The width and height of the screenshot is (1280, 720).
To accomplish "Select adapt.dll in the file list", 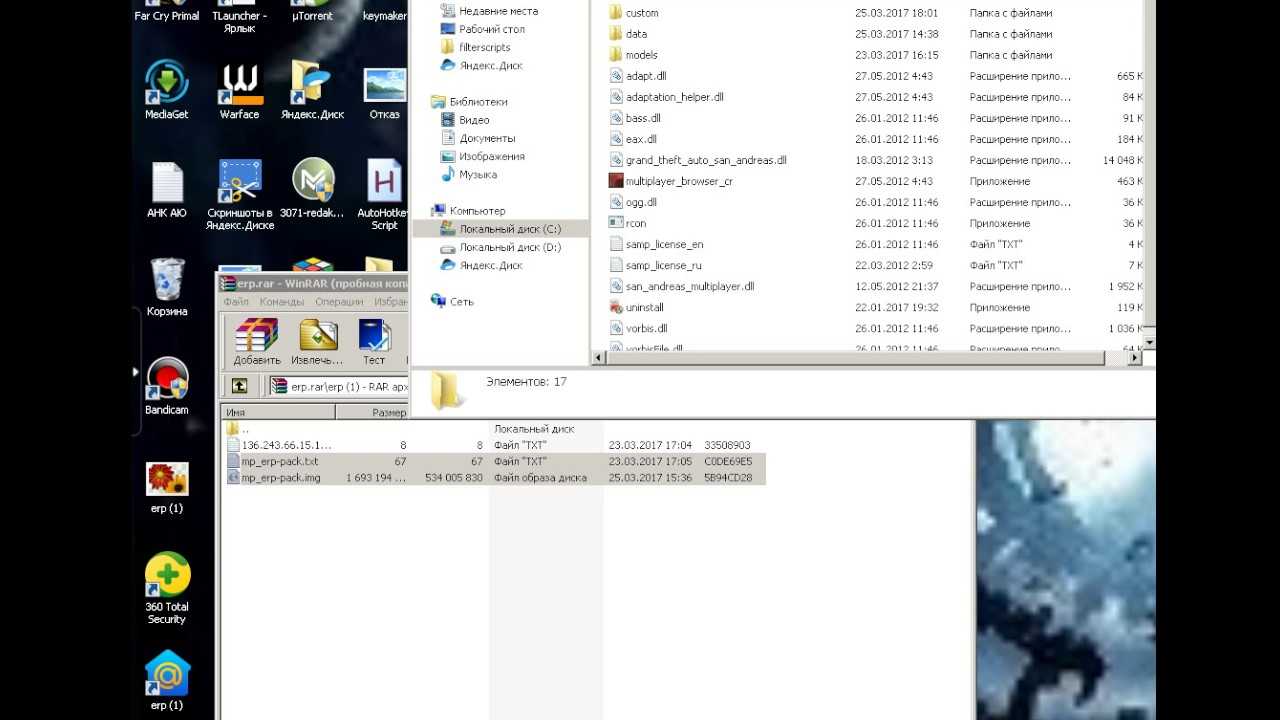I will (638, 76).
